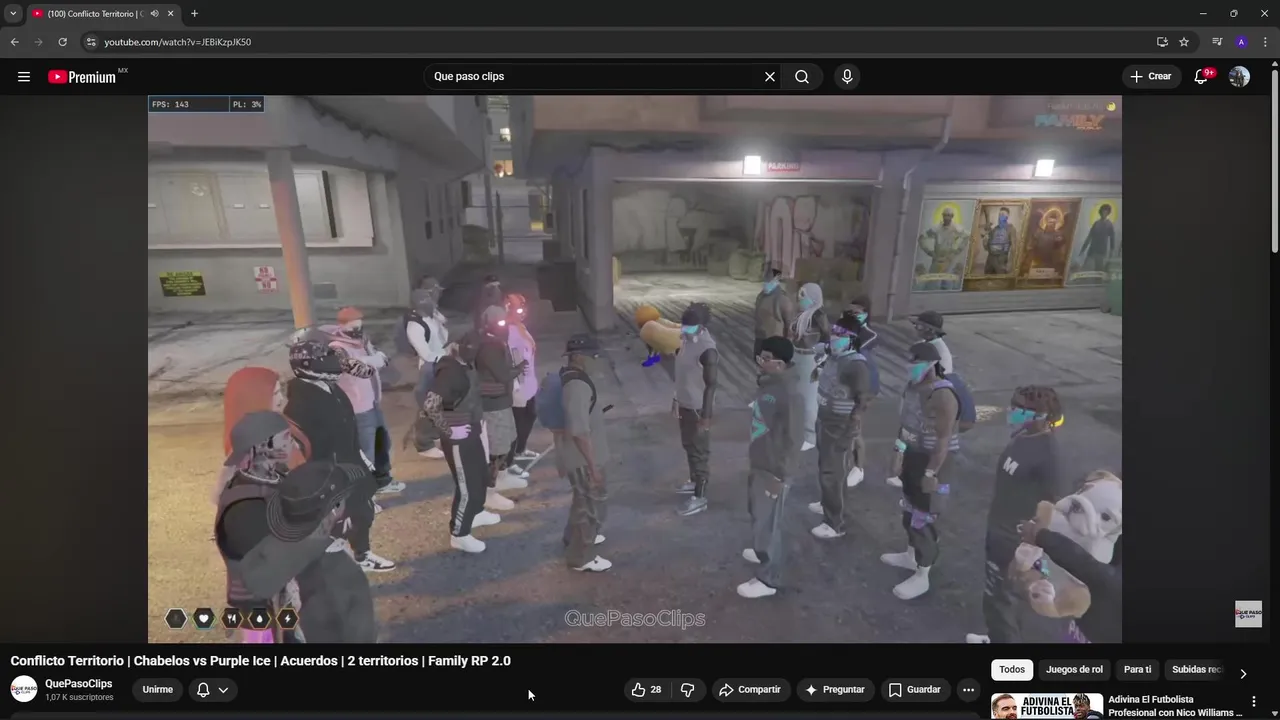This screenshot has height=720, width=1280.
Task: Click the video title Conflicto Territorio text
Action: [x=260, y=661]
